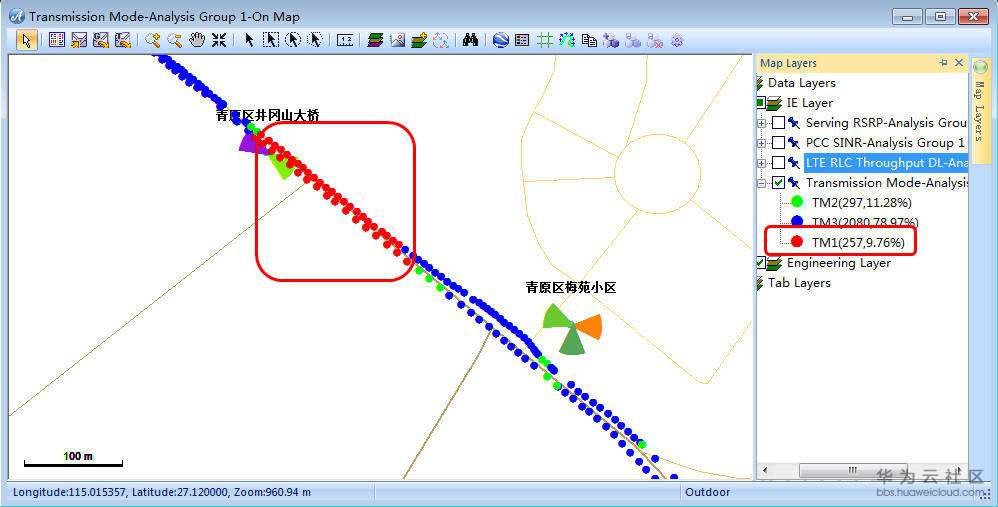Click the blue TM3 legend color dot
This screenshot has width=998, height=507.
coord(797,222)
